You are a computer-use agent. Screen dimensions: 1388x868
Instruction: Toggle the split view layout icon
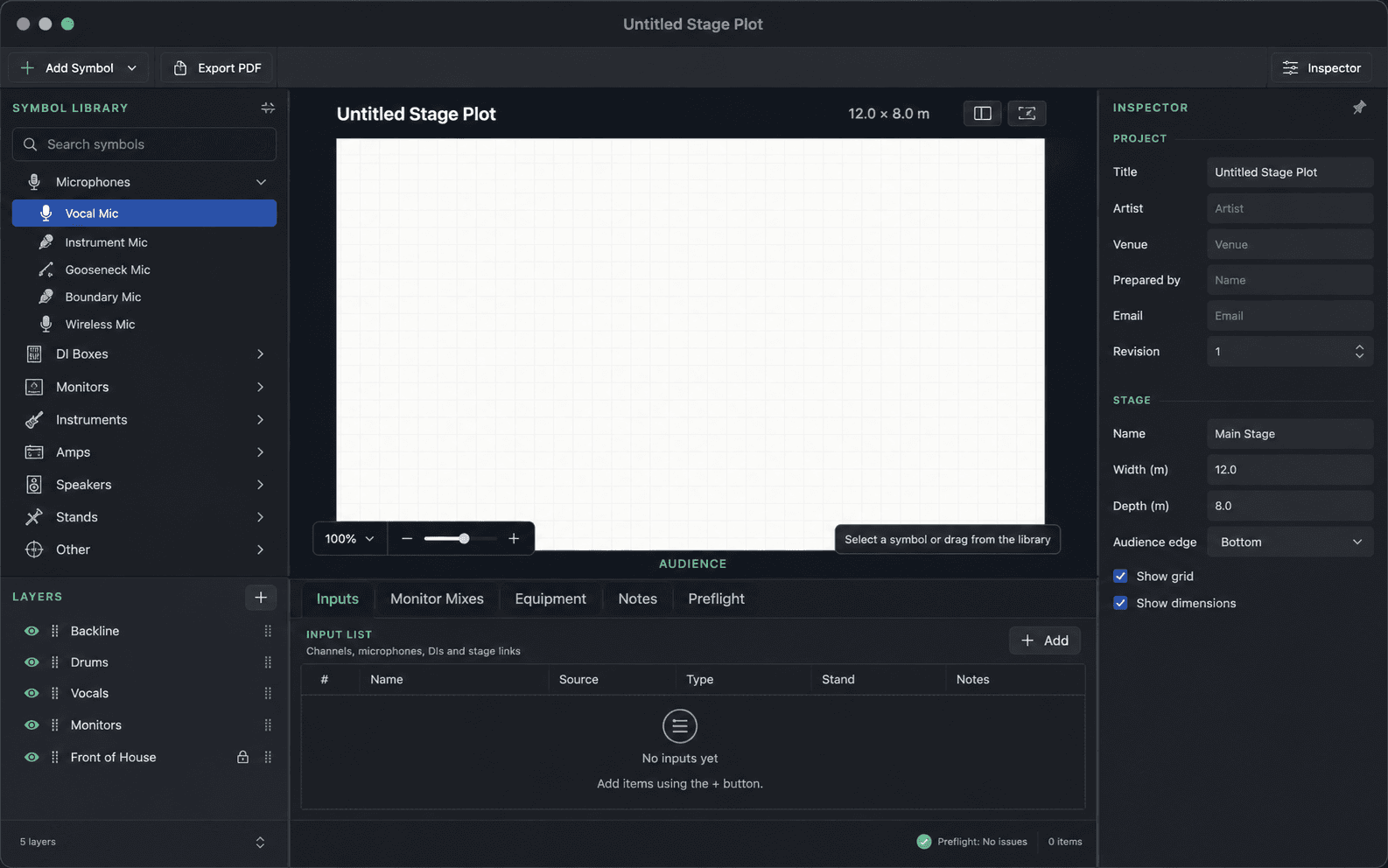click(982, 113)
